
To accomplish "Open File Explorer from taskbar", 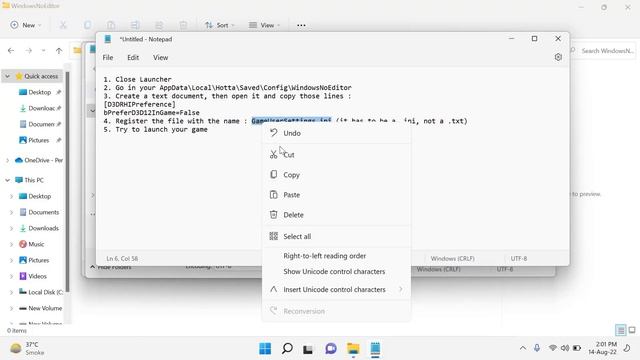I will click(x=353, y=349).
